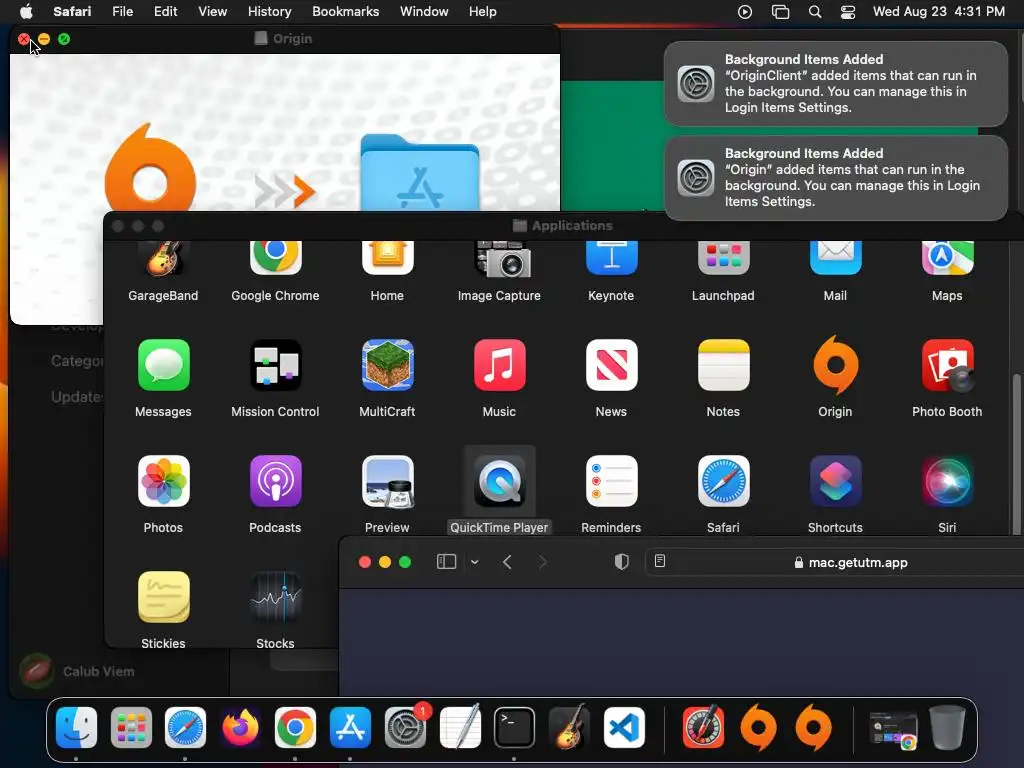Select the Notes app icon
The width and height of the screenshot is (1024, 768).
(723, 365)
